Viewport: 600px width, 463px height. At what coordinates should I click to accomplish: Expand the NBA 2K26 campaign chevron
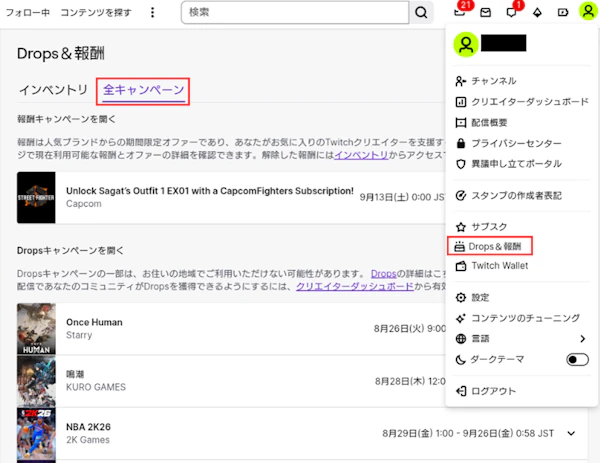click(x=571, y=434)
